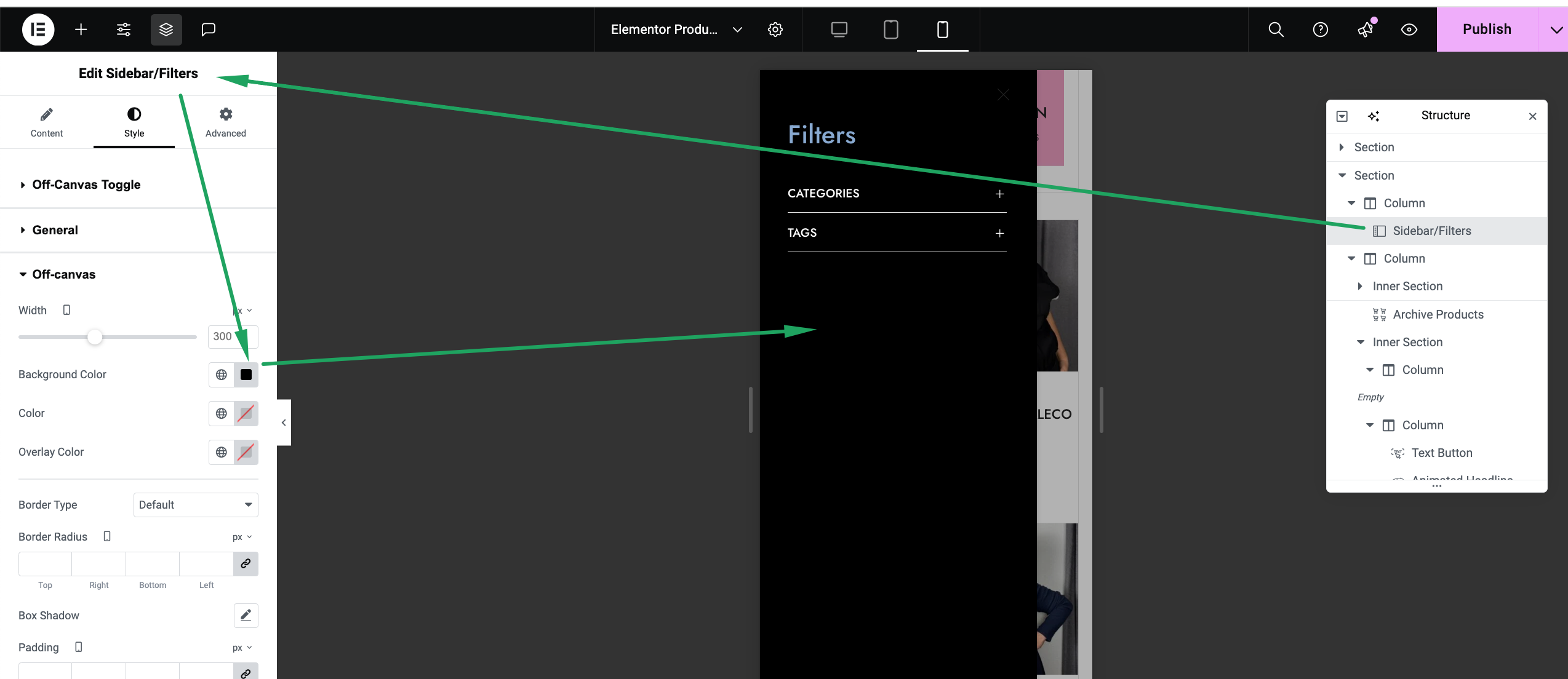Switch to the Content tab
This screenshot has height=679, width=1568.
click(x=46, y=121)
